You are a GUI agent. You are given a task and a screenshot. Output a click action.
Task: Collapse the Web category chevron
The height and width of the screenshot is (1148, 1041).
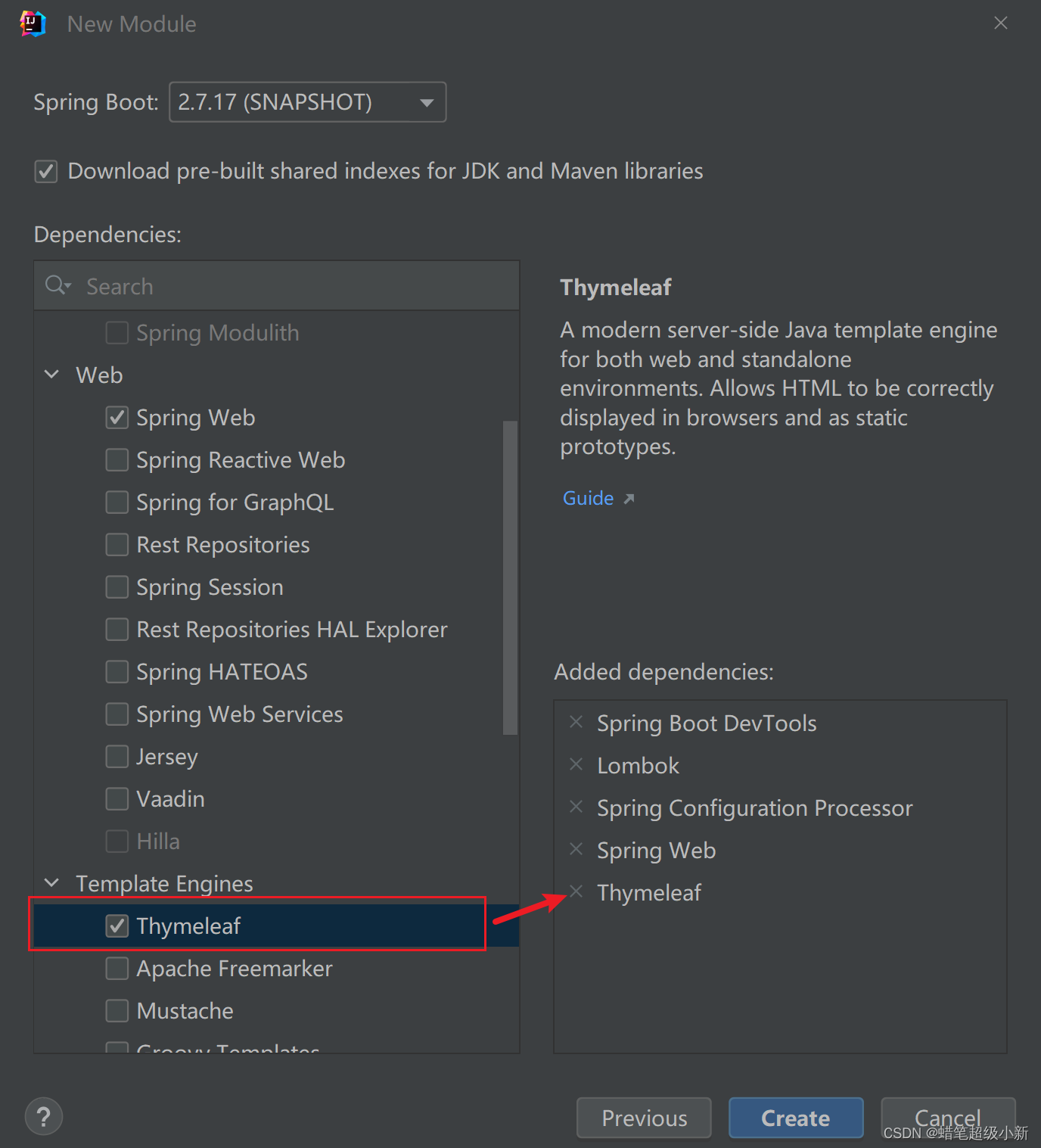click(52, 375)
